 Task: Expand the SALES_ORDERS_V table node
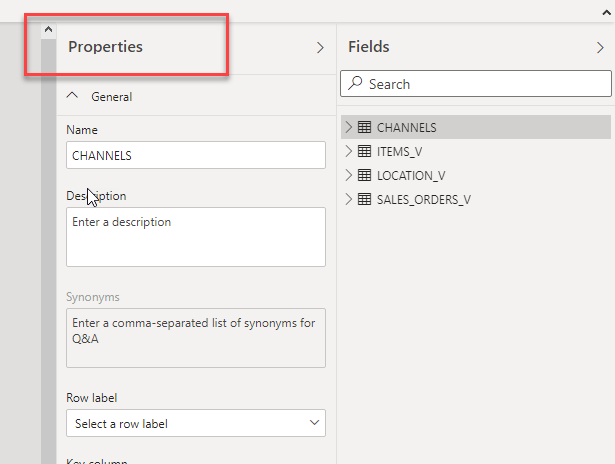pos(348,199)
